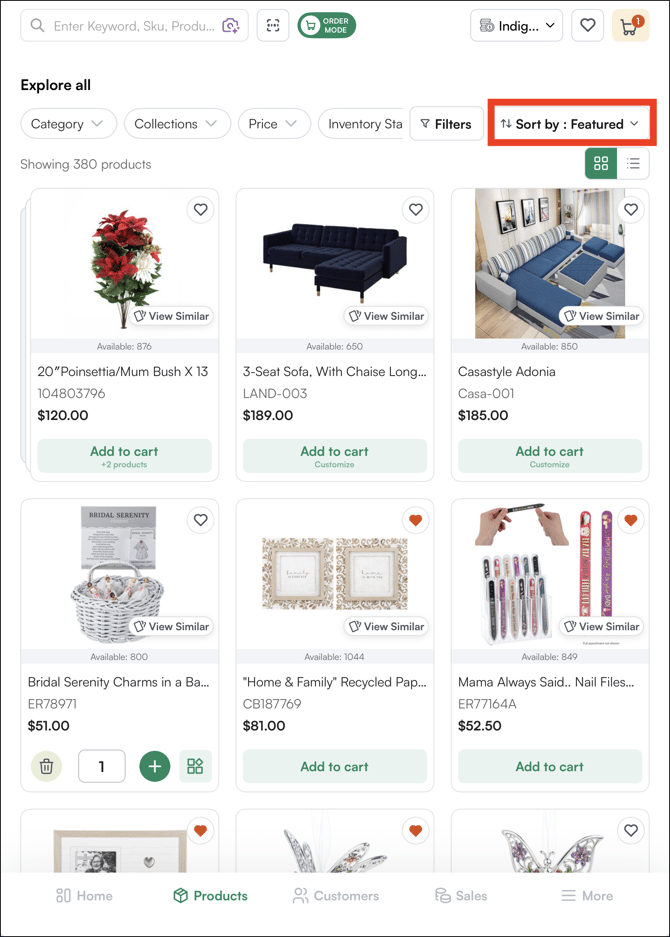
Task: Open the barcode scanner icon
Action: coord(273,26)
